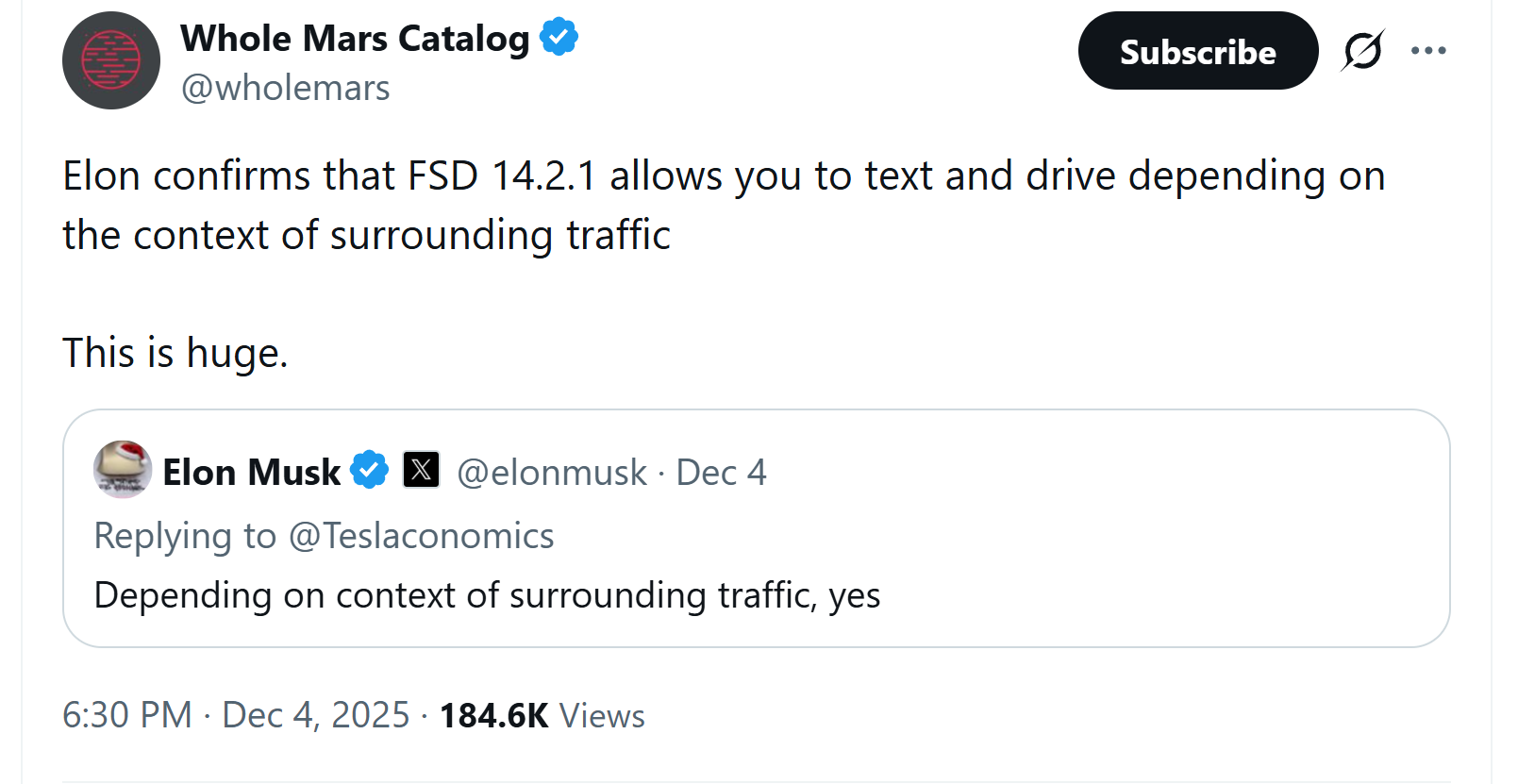Click the black X affiliation badge
The image size is (1518, 784).
tap(421, 469)
